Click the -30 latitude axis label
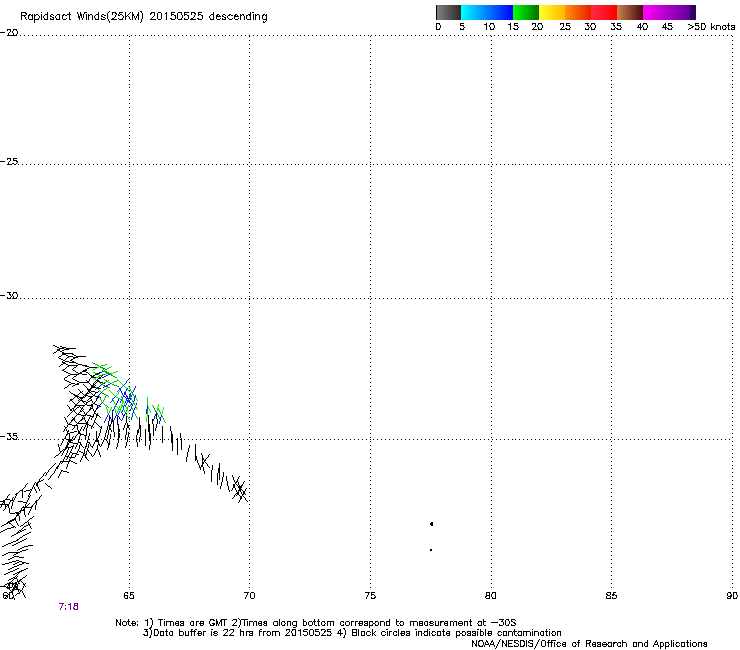The image size is (740, 650). (9, 295)
